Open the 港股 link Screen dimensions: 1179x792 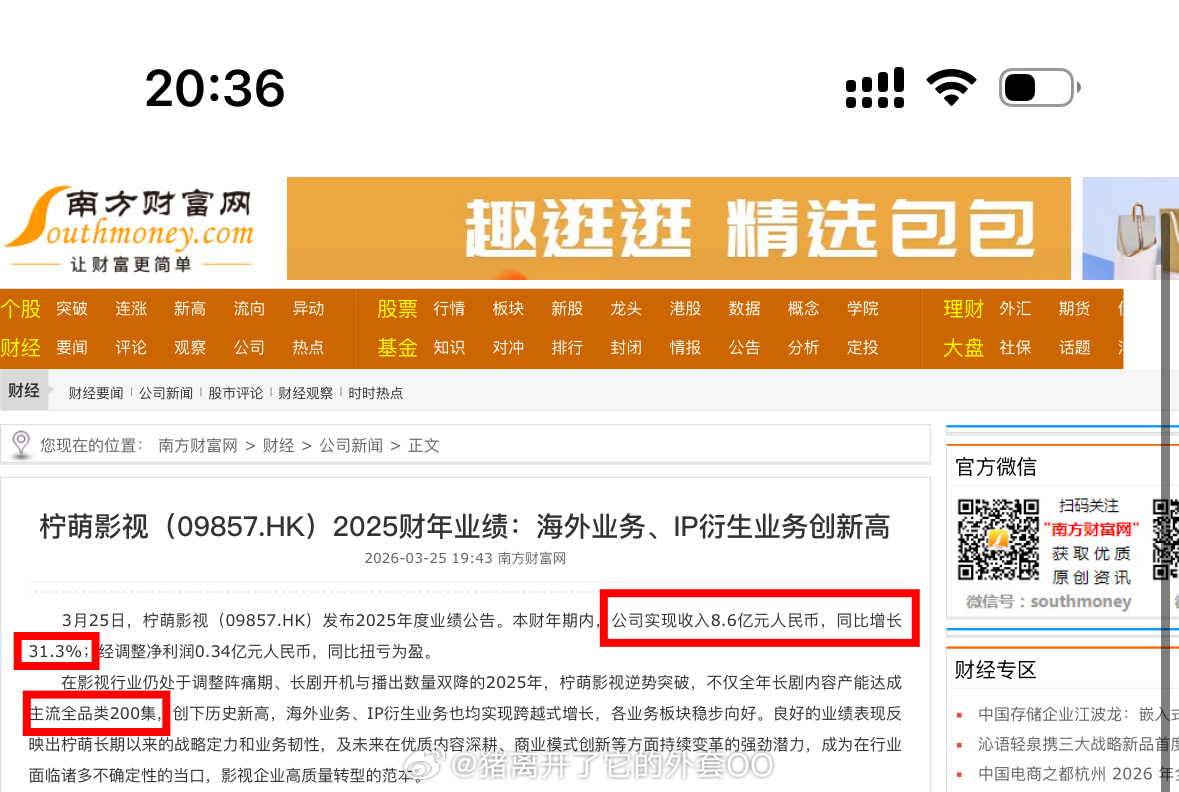coord(686,308)
